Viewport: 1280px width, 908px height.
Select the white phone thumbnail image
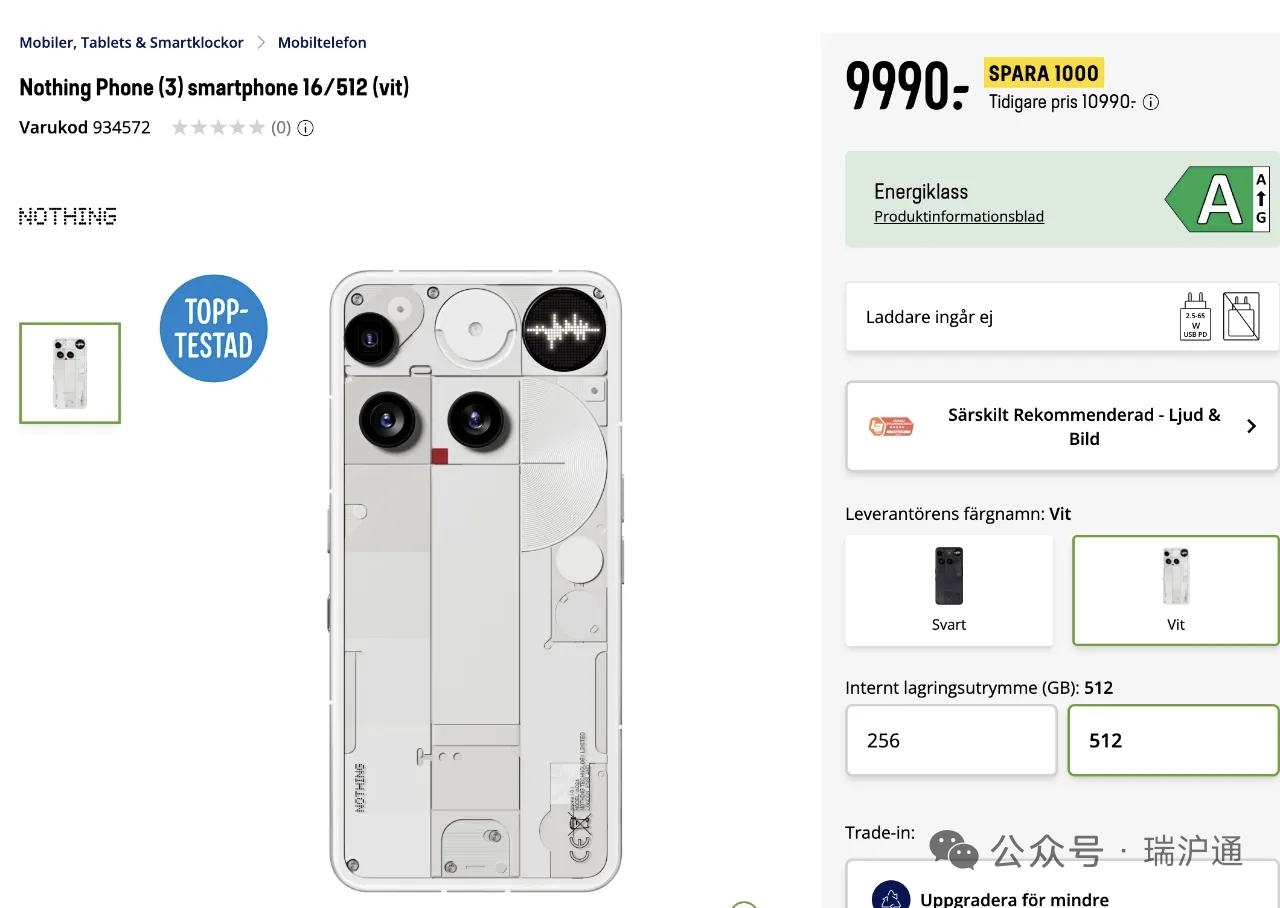click(x=70, y=373)
